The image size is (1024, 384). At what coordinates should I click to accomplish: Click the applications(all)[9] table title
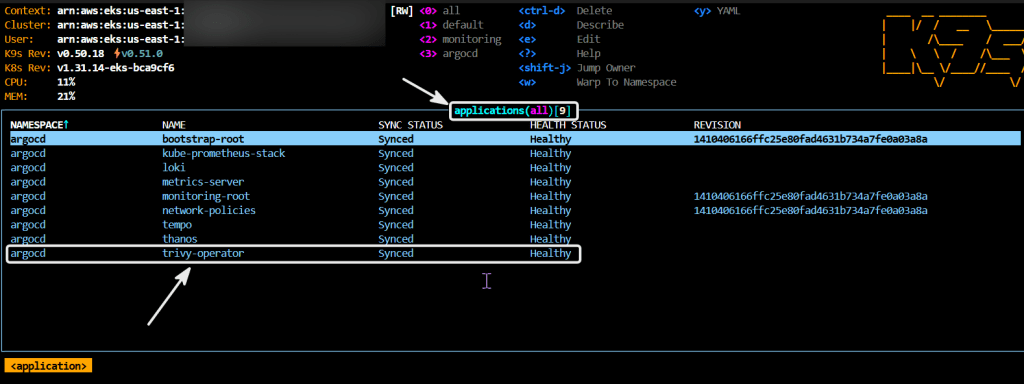[512, 110]
